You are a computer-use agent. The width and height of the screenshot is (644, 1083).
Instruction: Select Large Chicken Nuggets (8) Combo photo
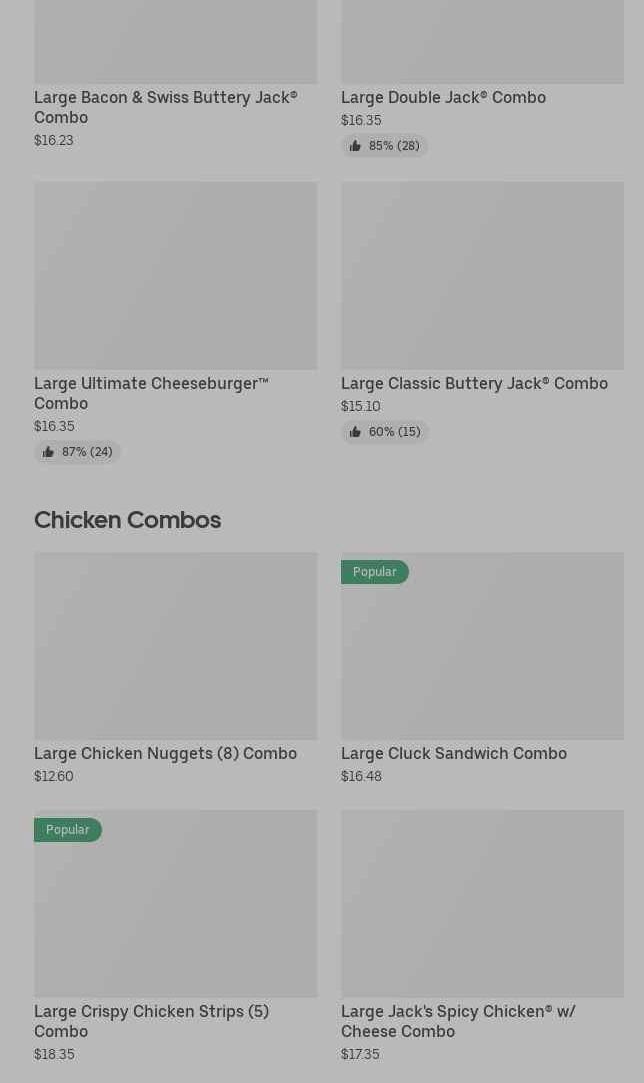tap(175, 646)
